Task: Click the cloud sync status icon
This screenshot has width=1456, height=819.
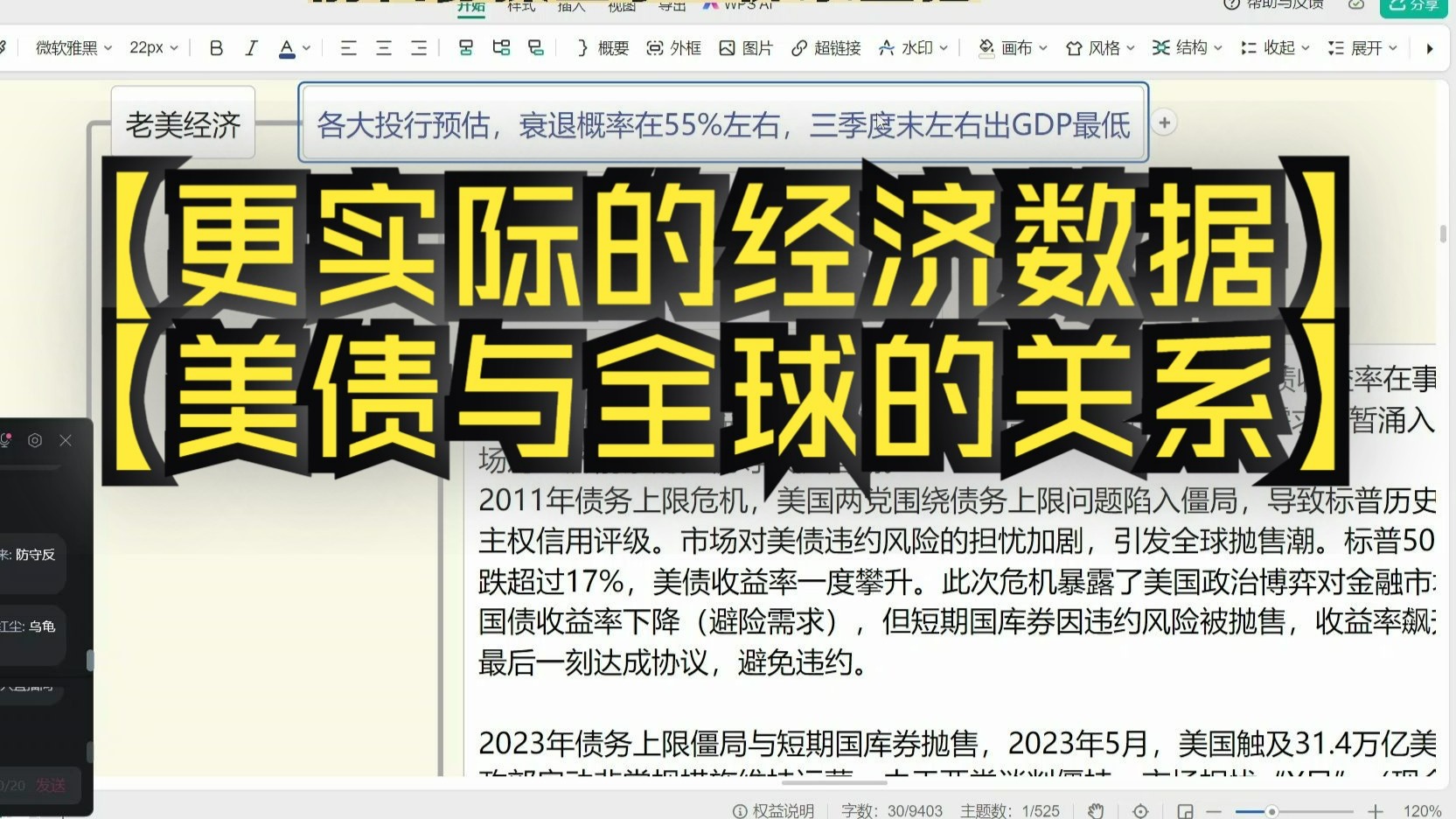Action: click(x=1356, y=4)
